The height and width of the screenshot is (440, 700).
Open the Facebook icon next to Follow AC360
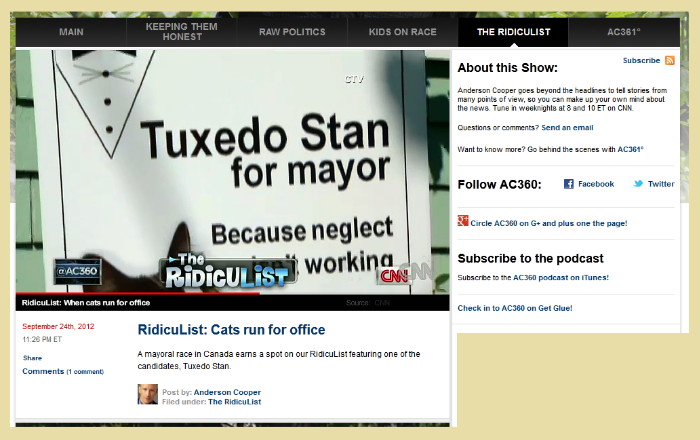point(568,184)
